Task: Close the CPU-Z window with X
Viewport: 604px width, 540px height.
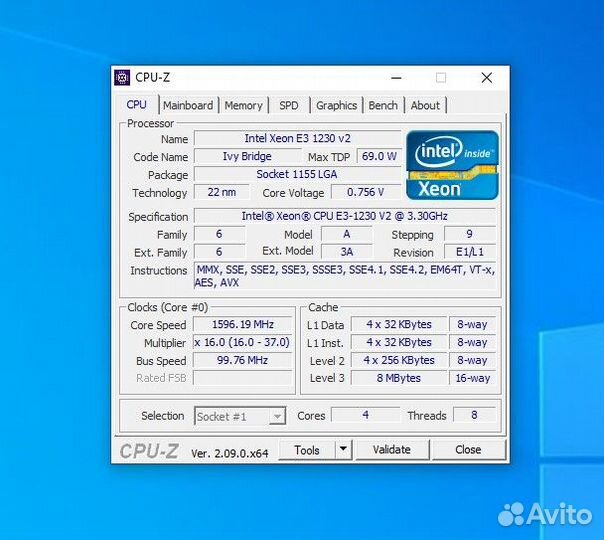Action: coord(486,78)
